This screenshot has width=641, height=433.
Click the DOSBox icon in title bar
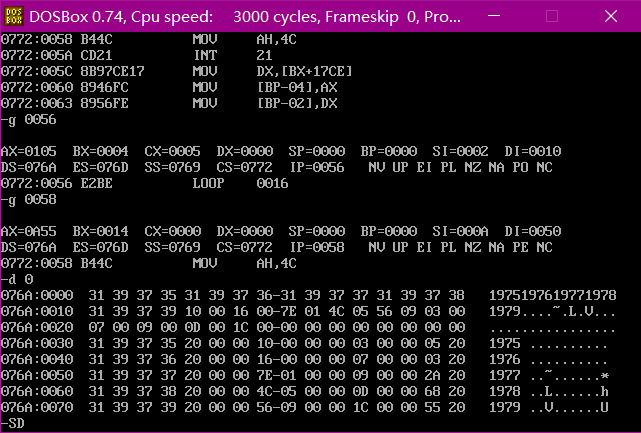coord(14,16)
